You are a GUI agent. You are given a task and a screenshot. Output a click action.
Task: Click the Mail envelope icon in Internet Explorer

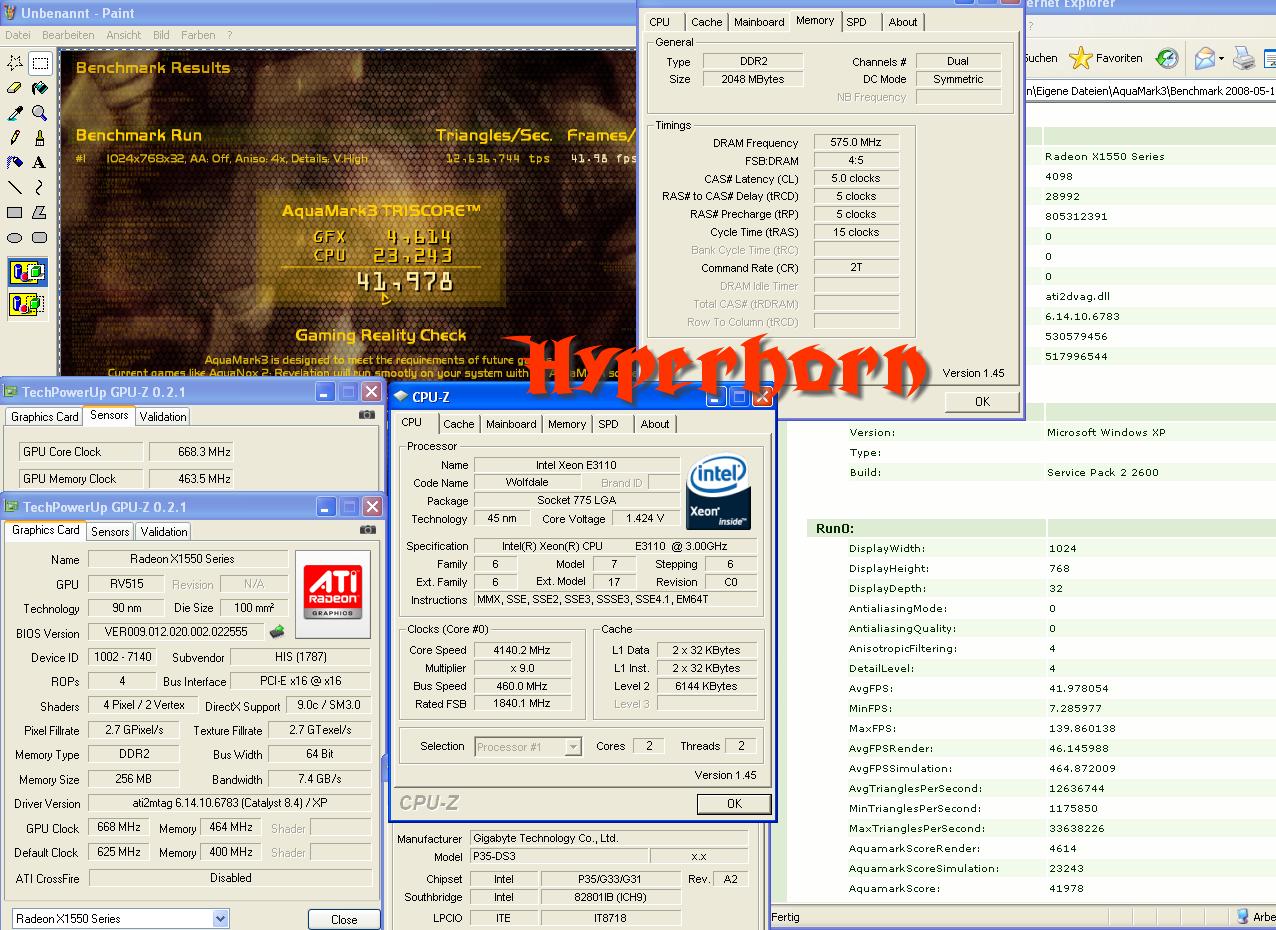1204,59
